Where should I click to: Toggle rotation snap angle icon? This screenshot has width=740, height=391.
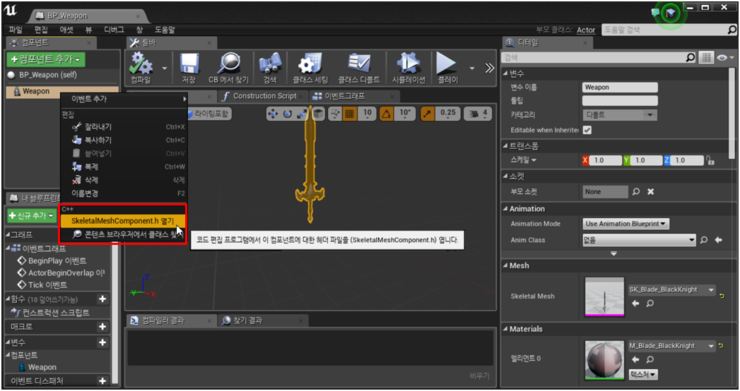click(387, 113)
